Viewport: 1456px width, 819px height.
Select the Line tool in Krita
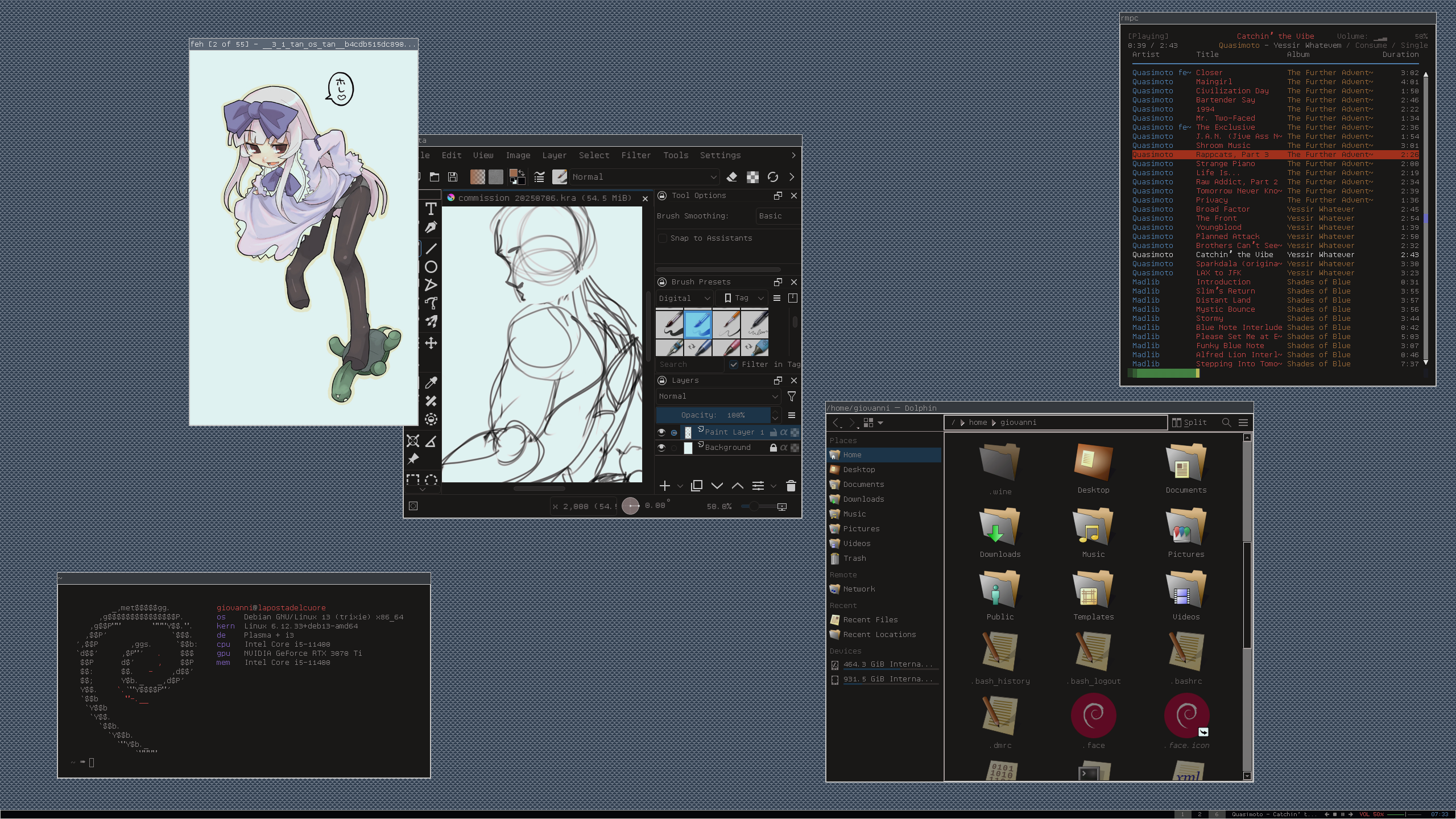[431, 249]
